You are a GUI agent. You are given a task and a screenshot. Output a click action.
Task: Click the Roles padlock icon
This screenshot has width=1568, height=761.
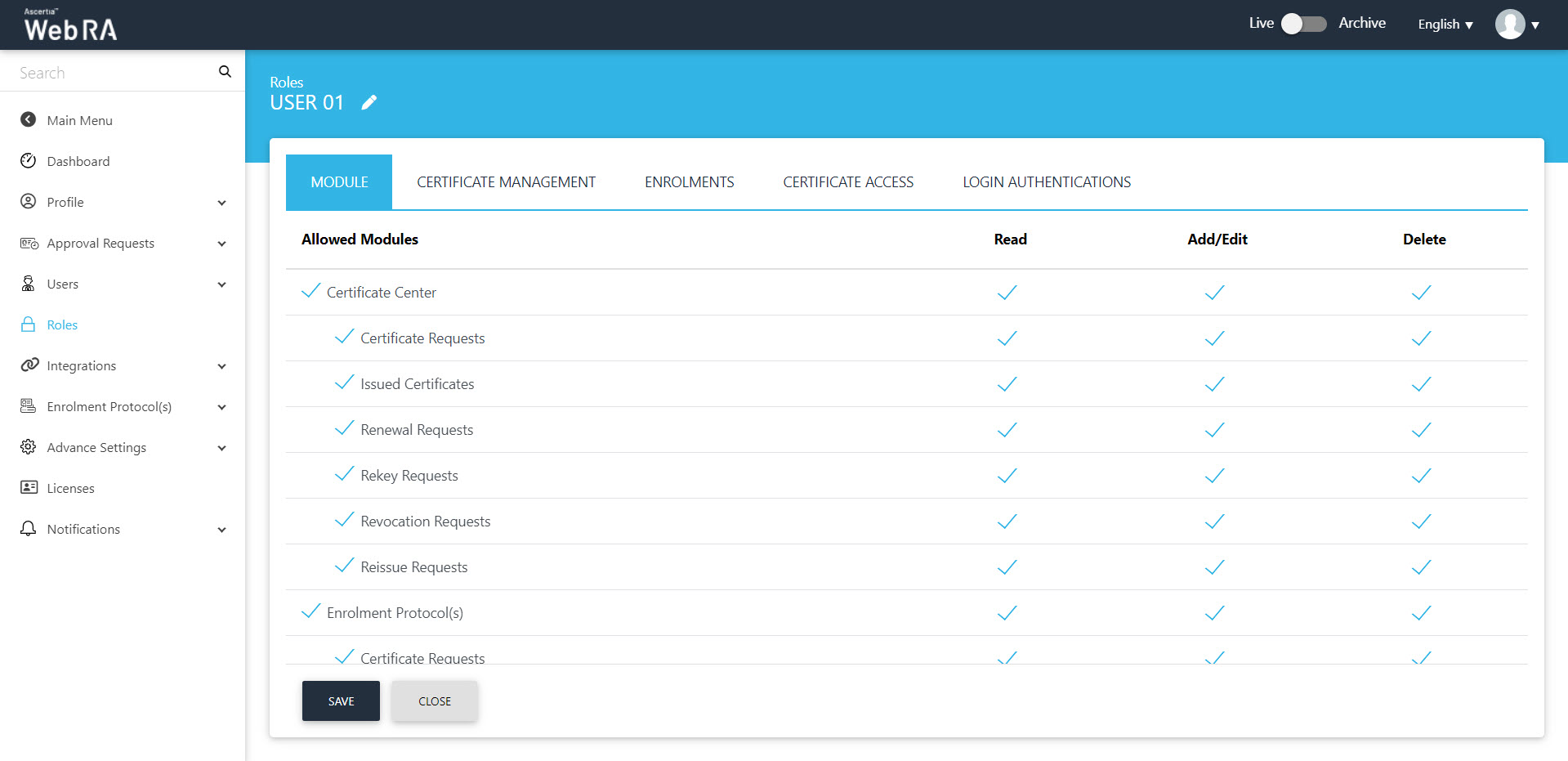tap(29, 325)
